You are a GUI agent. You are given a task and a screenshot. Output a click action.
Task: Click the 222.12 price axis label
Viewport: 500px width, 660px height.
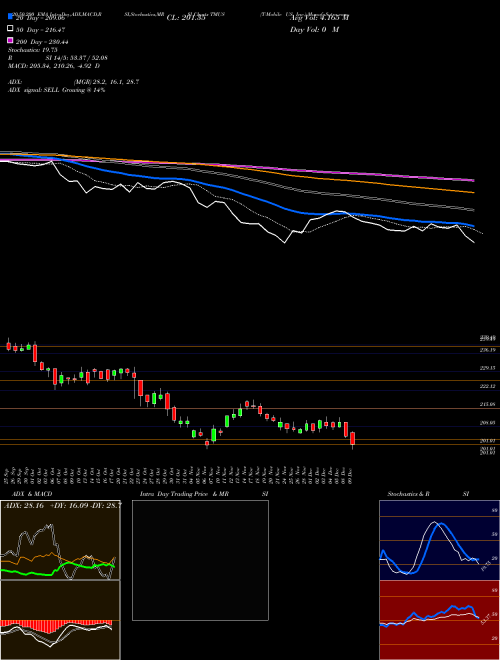point(487,386)
